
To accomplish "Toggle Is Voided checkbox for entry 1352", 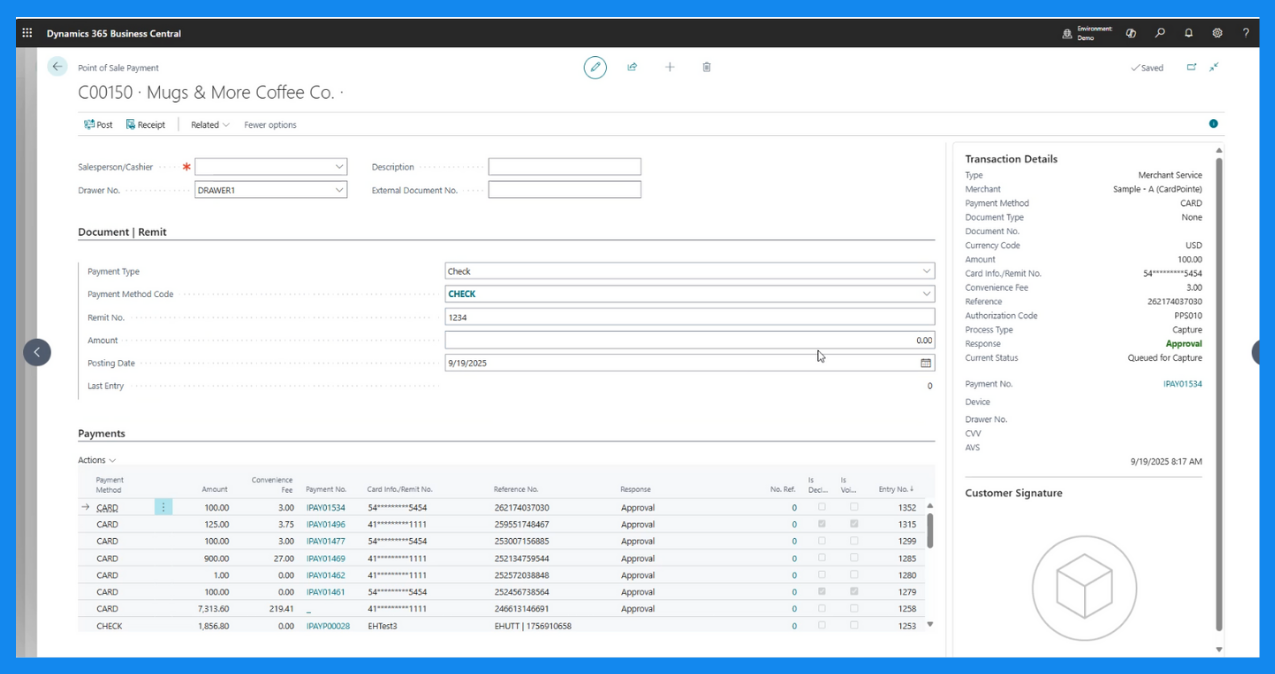I will (x=854, y=507).
